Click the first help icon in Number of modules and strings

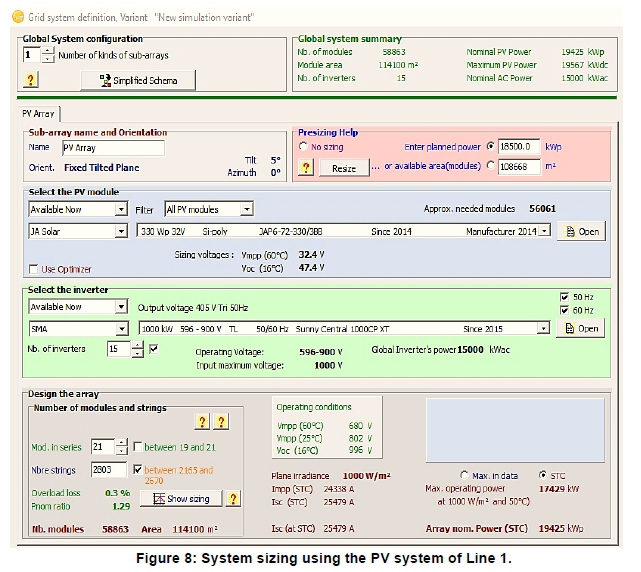pyautogui.click(x=202, y=422)
